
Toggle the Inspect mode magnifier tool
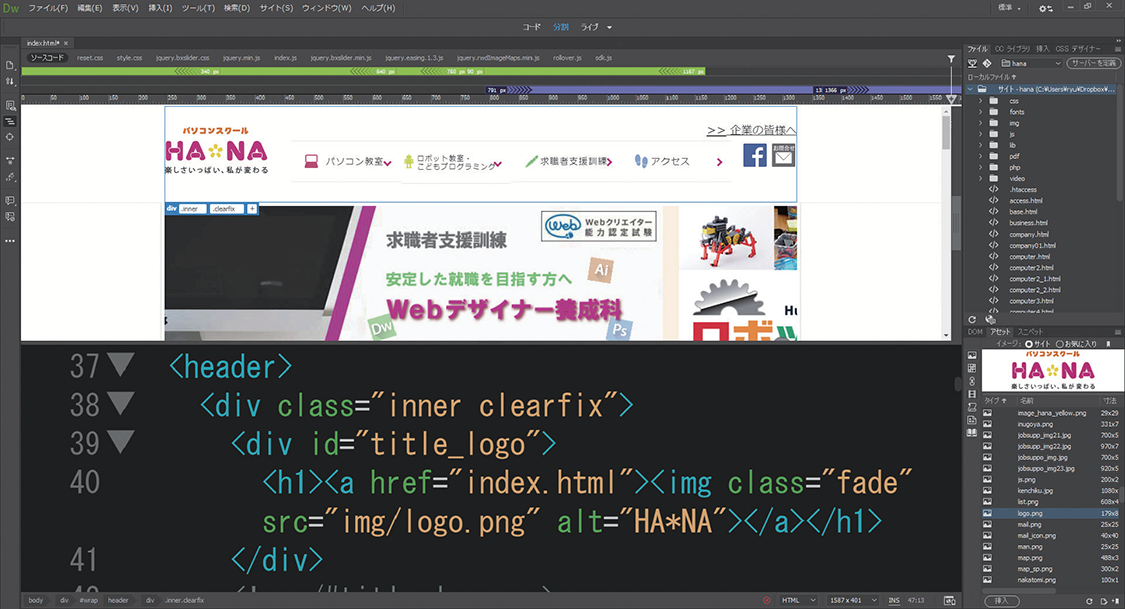tap(10, 105)
